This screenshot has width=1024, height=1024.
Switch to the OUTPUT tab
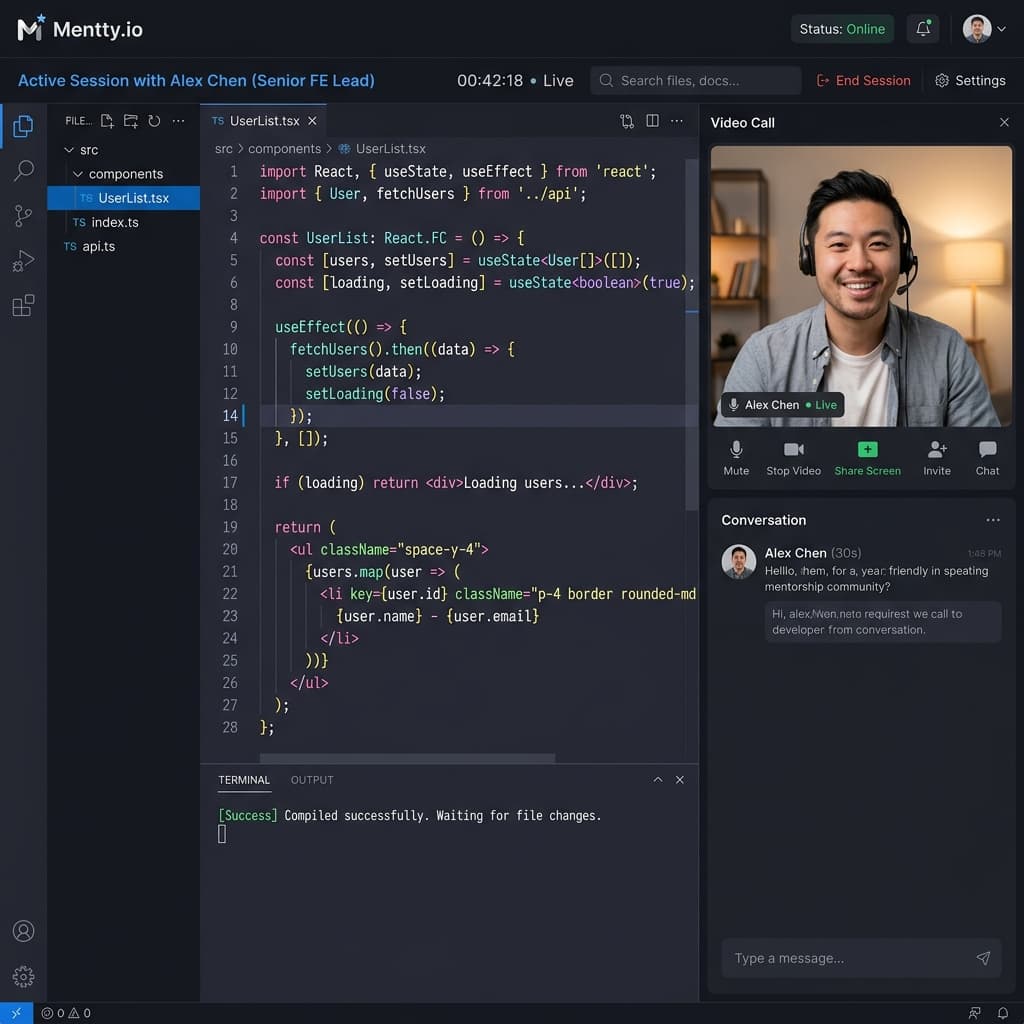(x=312, y=780)
